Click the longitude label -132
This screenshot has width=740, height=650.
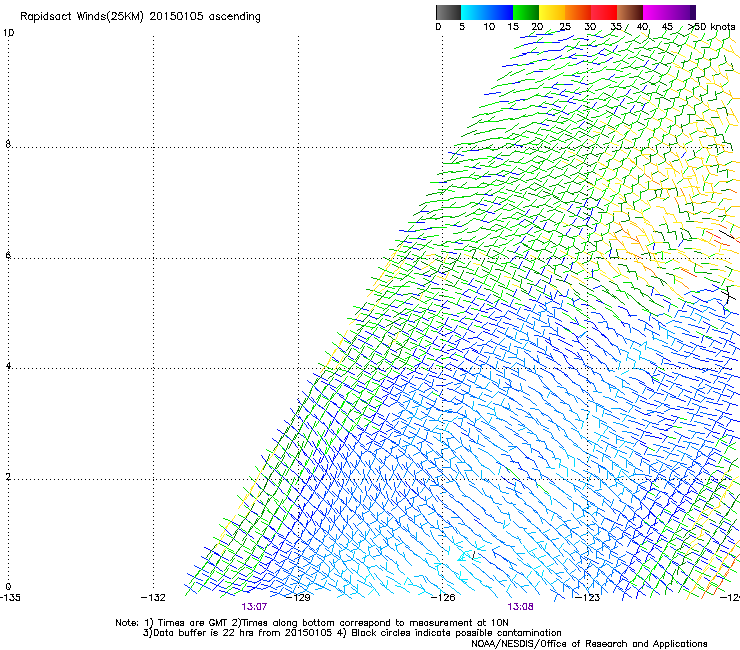(x=153, y=598)
